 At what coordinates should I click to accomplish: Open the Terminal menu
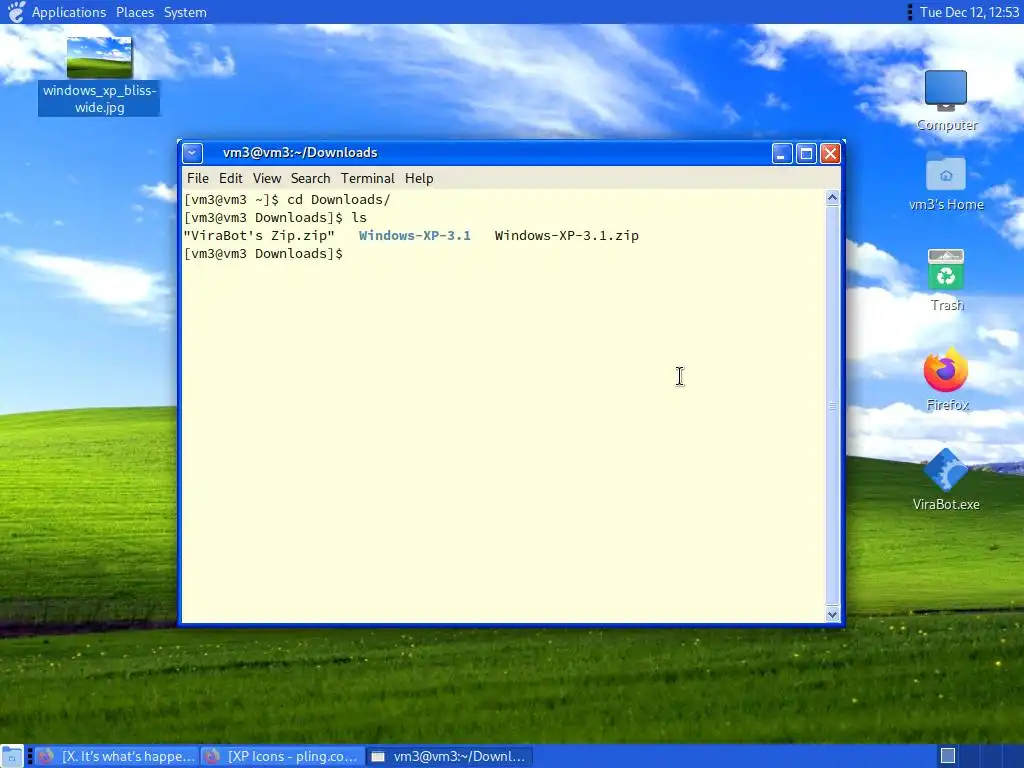pyautogui.click(x=368, y=178)
